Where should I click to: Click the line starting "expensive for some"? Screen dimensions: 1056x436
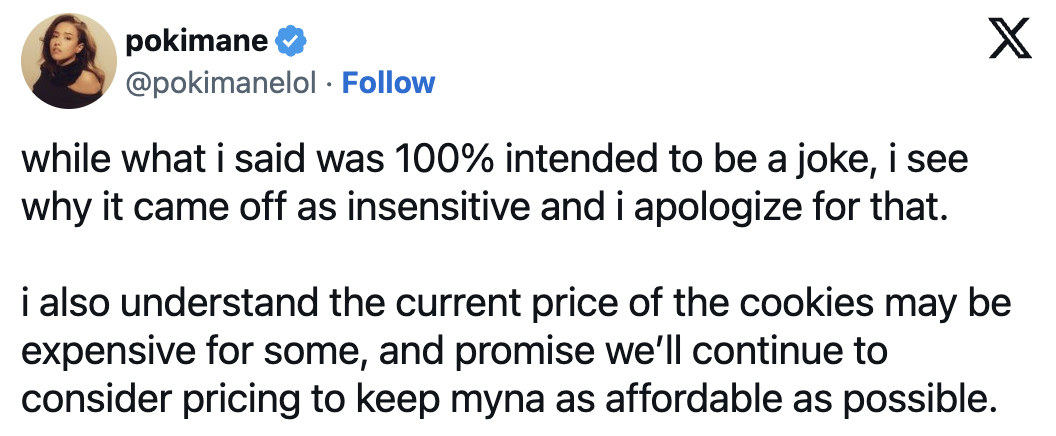[x=454, y=352]
